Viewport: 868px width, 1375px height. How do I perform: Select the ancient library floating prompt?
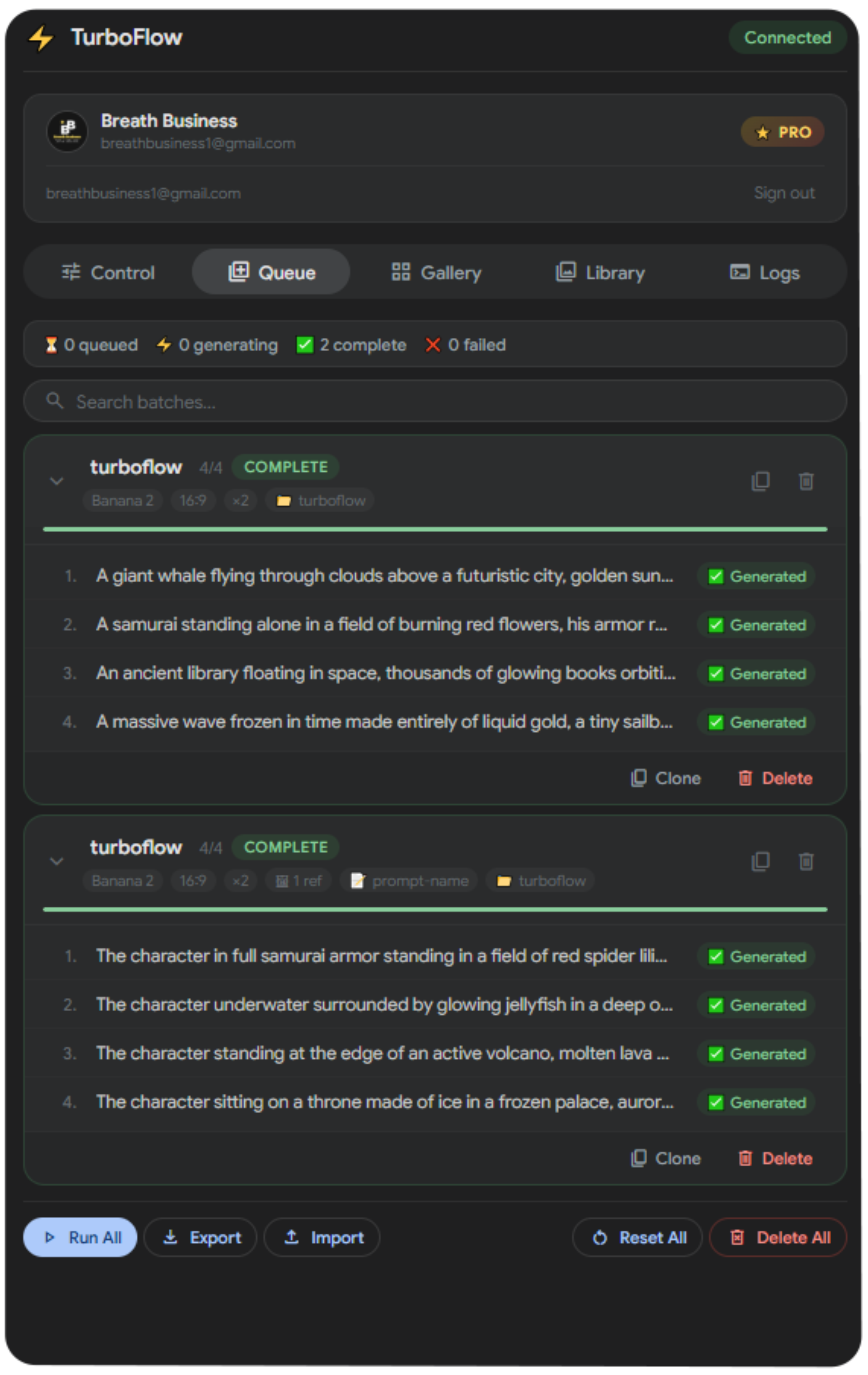(385, 673)
